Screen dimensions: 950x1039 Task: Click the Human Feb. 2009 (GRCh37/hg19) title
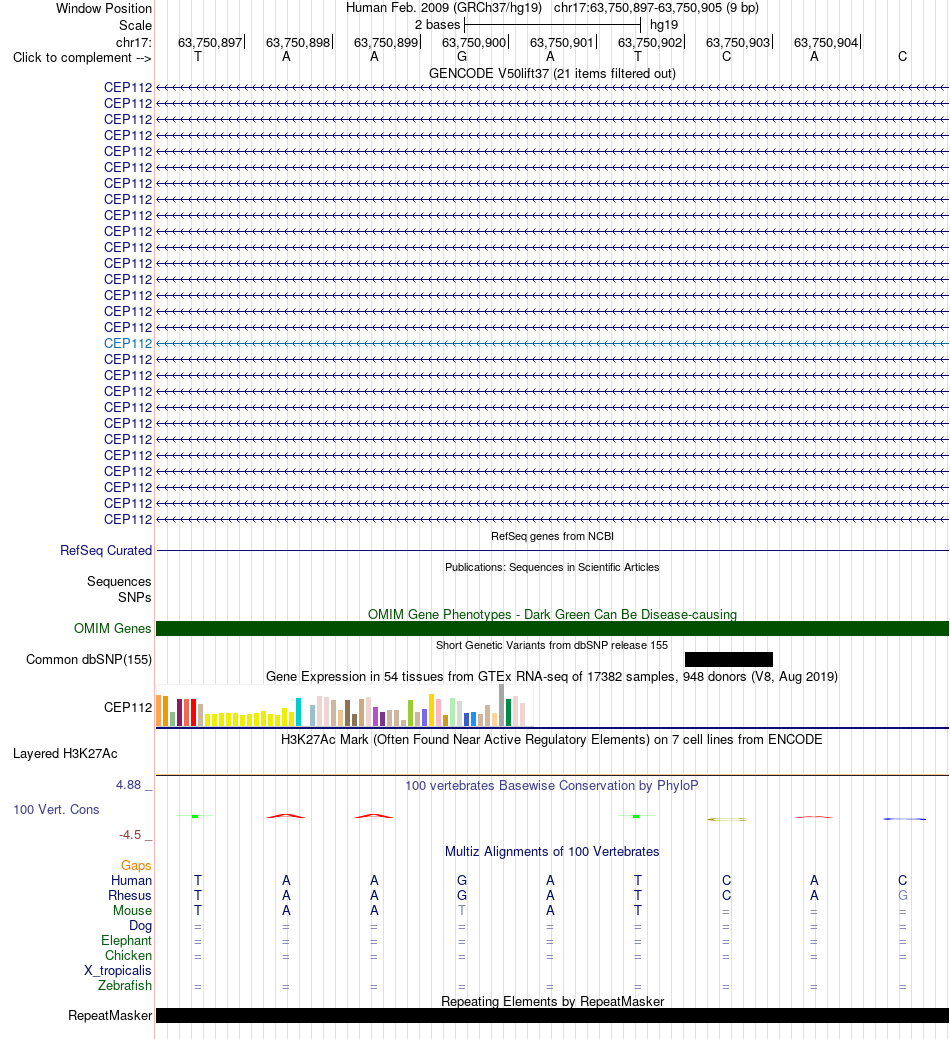click(443, 8)
